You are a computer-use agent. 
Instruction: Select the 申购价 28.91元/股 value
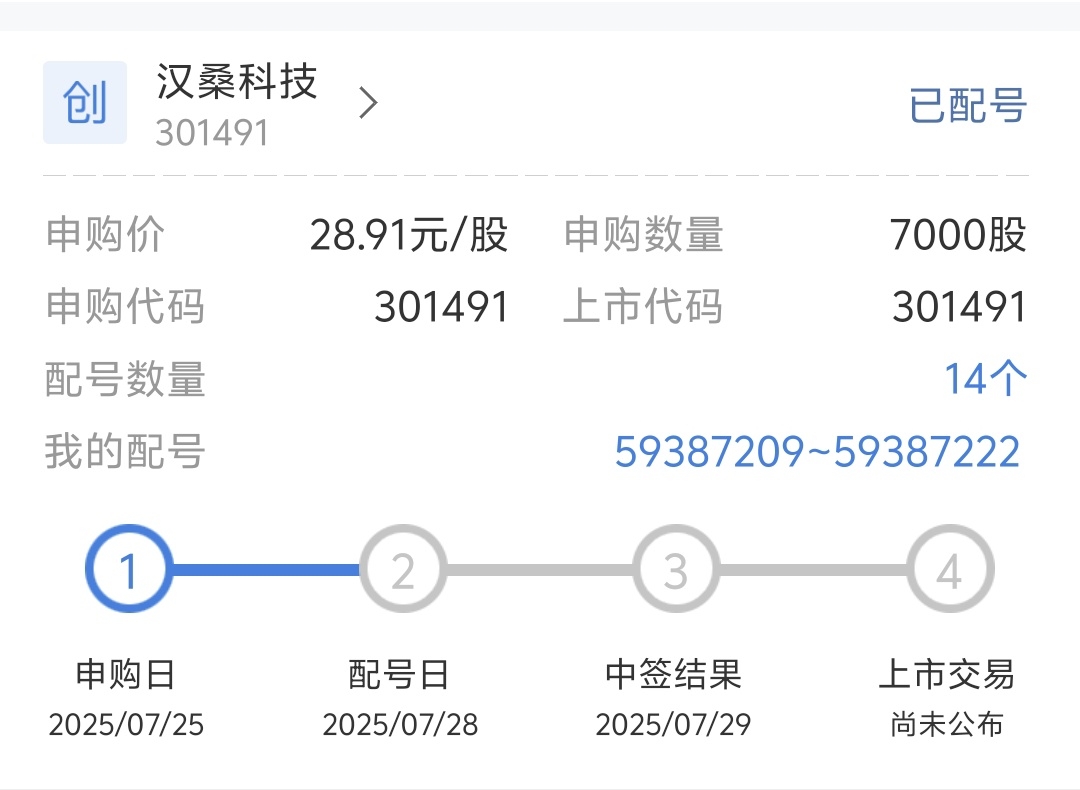(x=408, y=235)
